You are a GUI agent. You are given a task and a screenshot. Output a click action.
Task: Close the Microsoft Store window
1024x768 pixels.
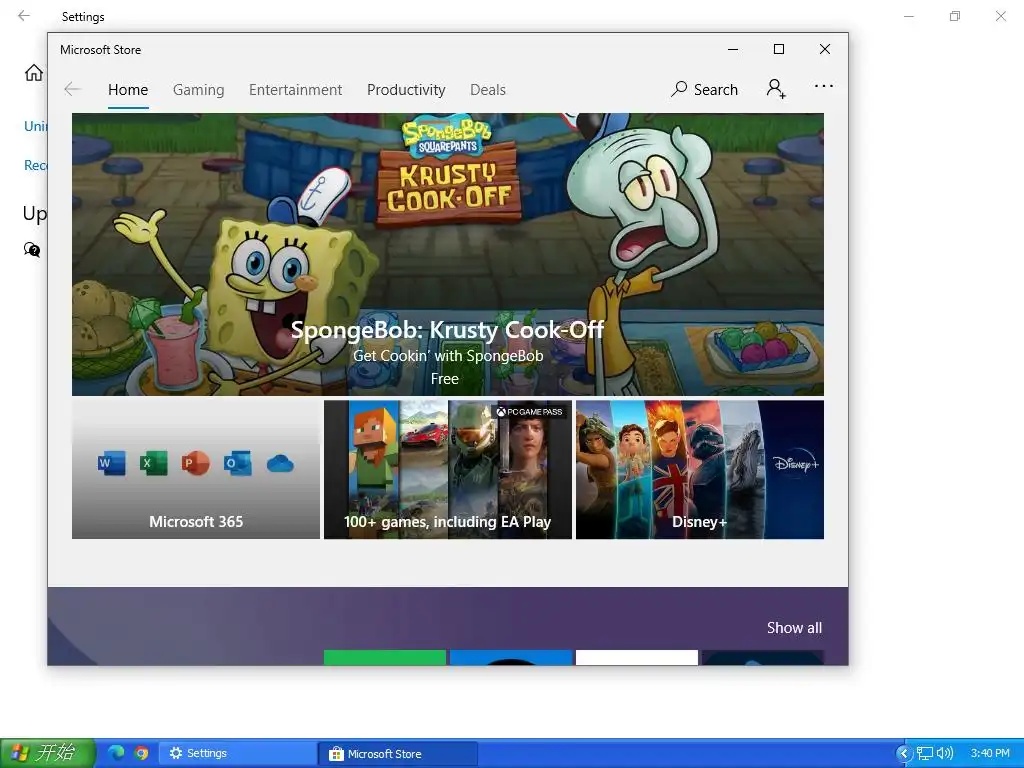pos(825,49)
